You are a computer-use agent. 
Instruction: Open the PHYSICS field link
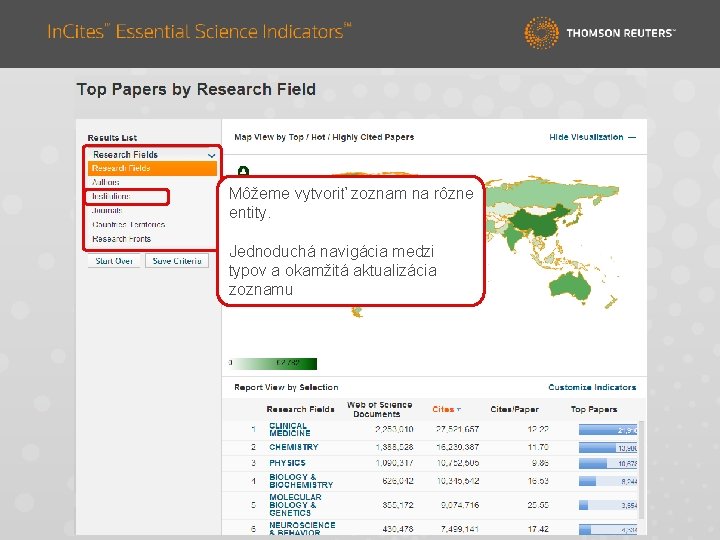coord(287,463)
